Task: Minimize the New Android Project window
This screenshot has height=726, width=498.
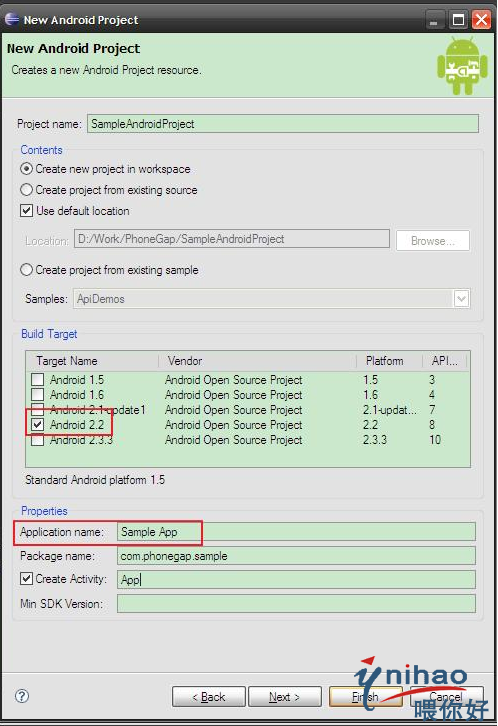Action: tap(433, 20)
